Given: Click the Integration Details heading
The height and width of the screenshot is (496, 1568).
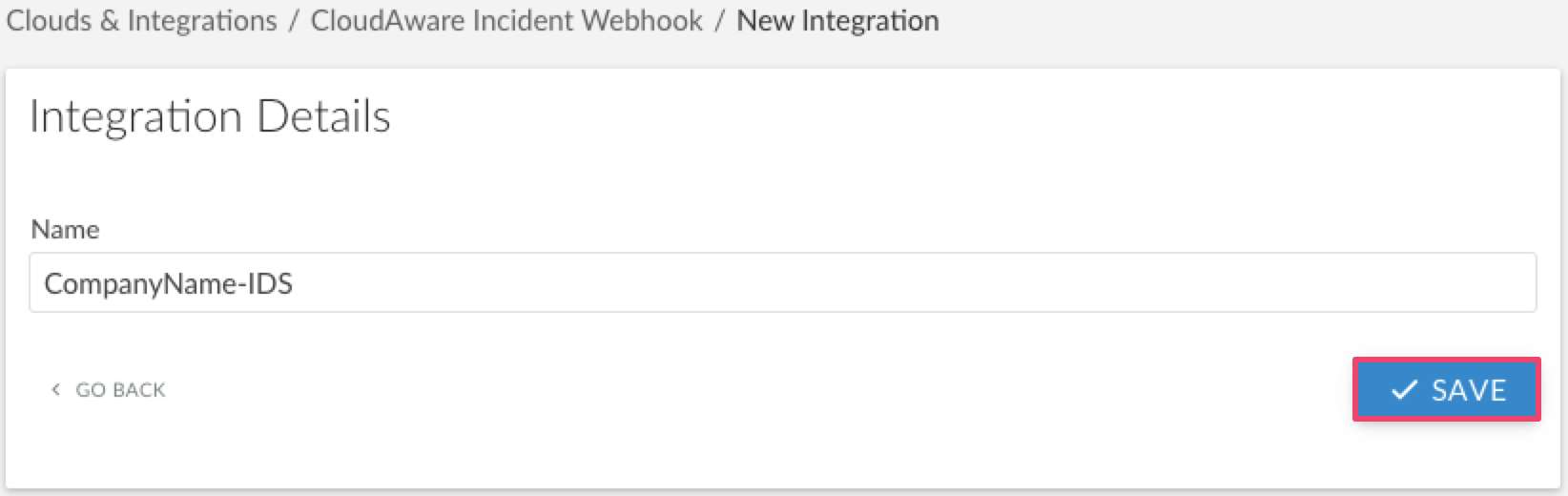Looking at the screenshot, I should point(210,117).
